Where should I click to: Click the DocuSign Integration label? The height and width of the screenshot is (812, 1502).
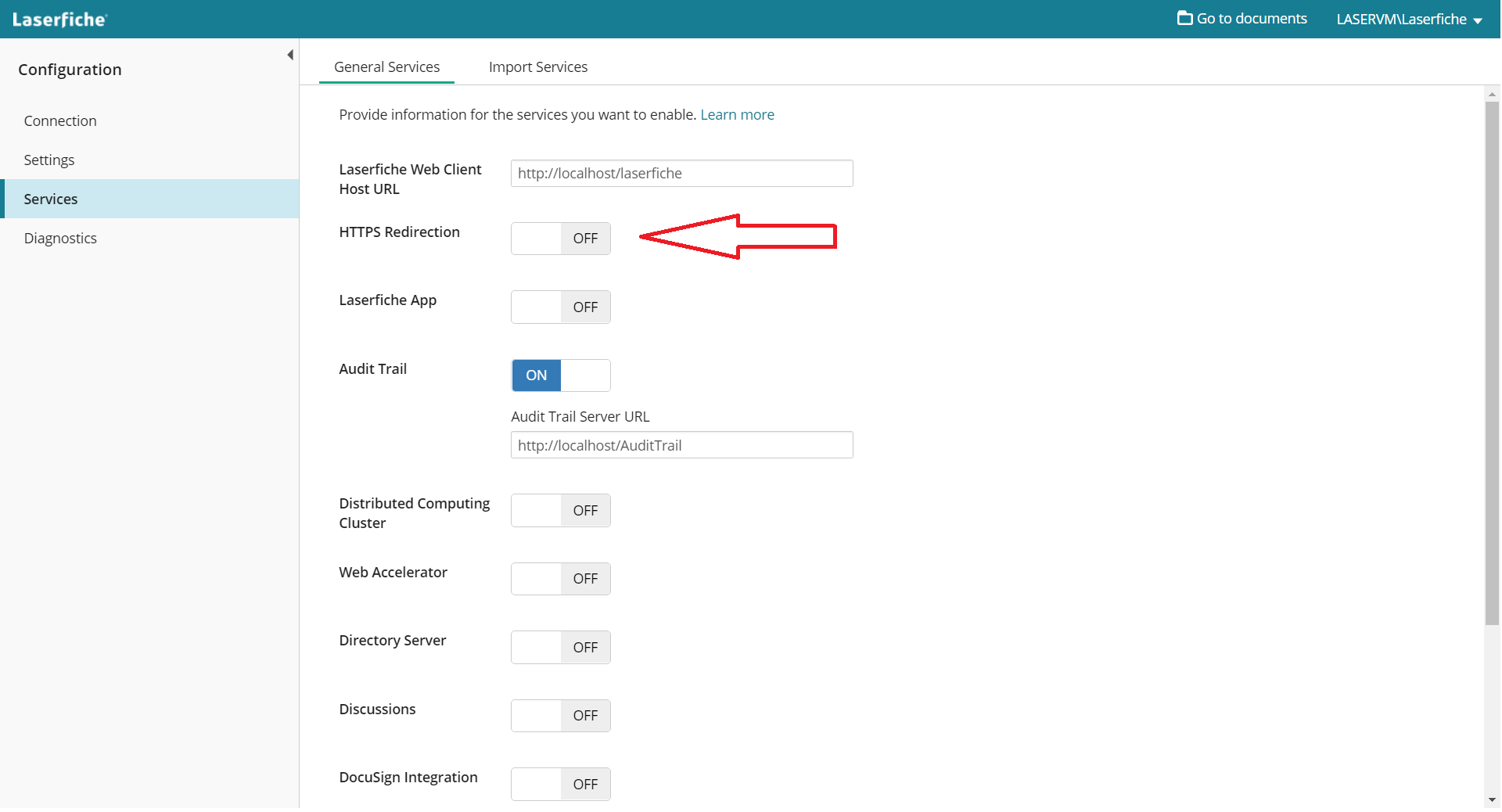coord(408,778)
